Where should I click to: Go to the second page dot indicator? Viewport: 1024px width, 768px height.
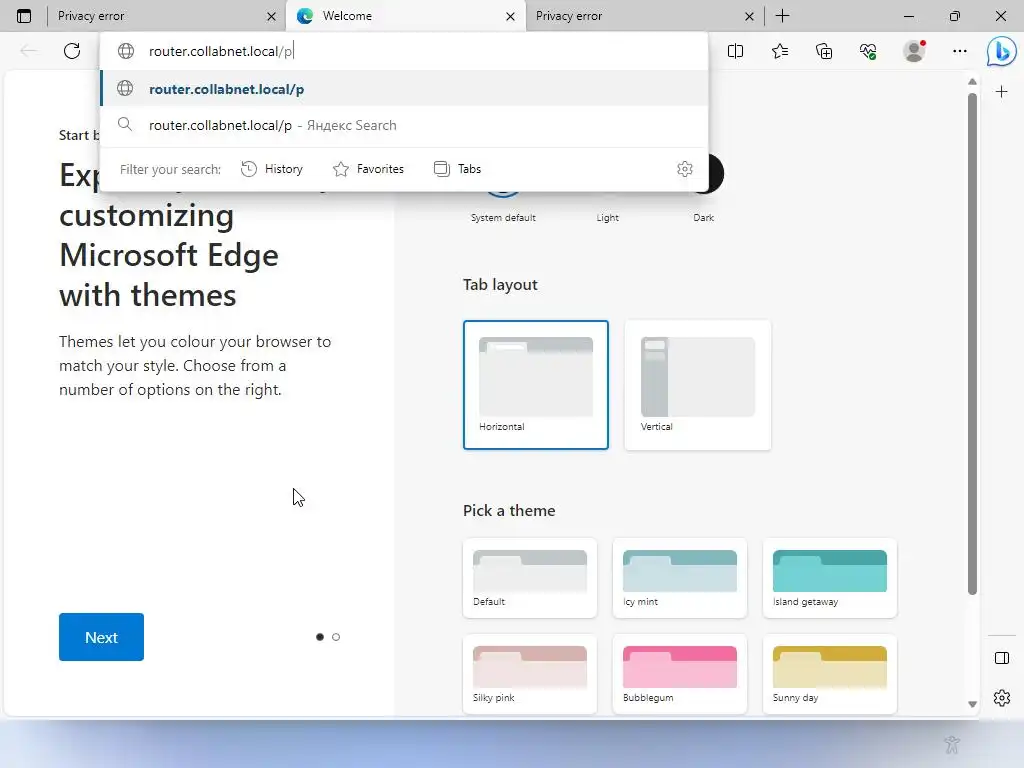click(336, 637)
